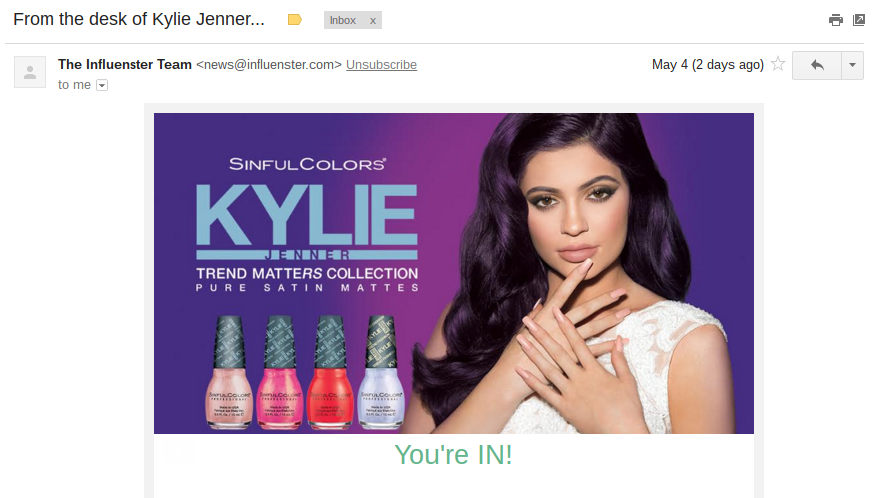The height and width of the screenshot is (498, 875).
Task: Open email in new window icon
Action: [859, 20]
